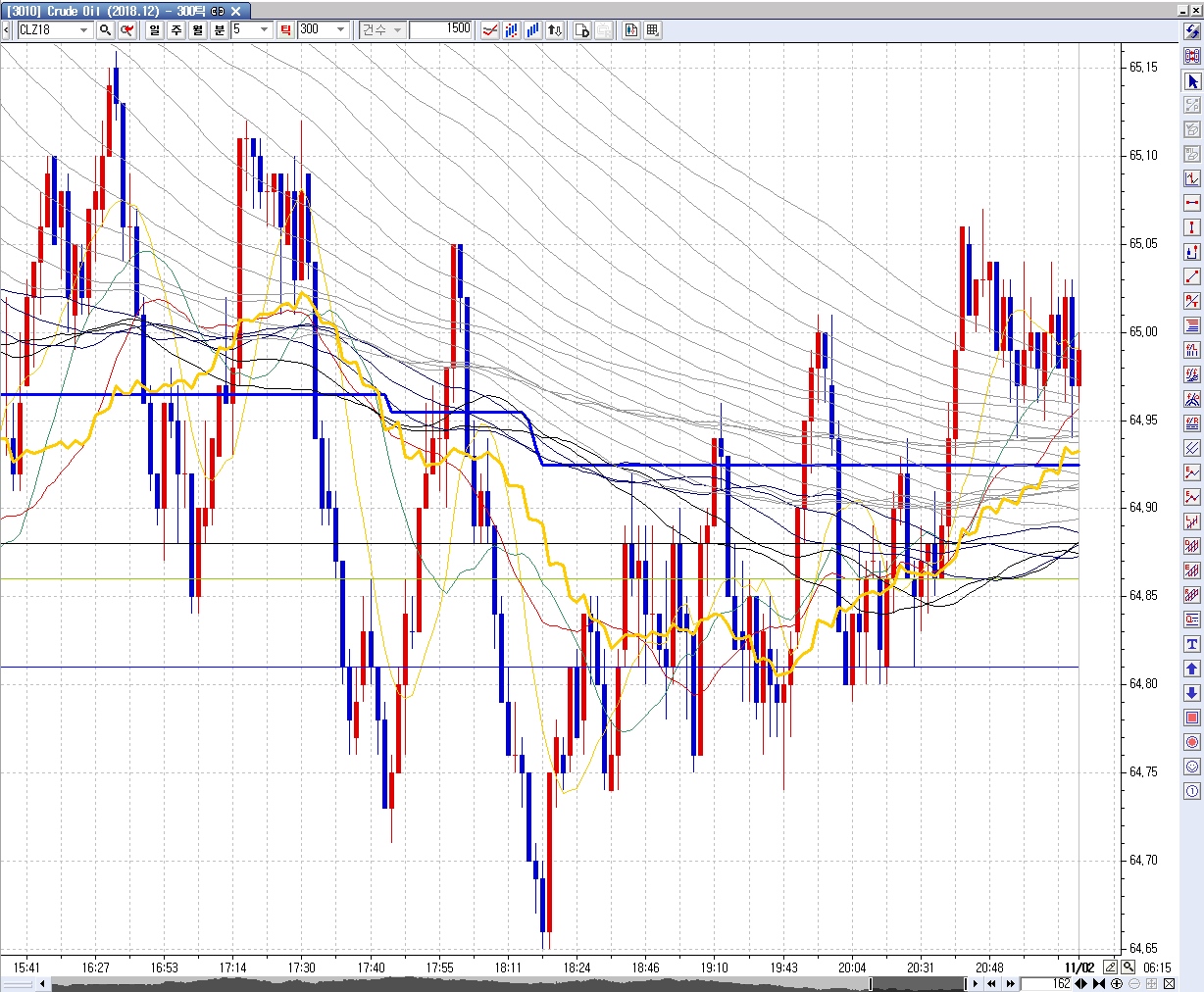Click the chart range scrollbar slider at bottom
Screen dimensions: 1204x992
[x=917, y=983]
